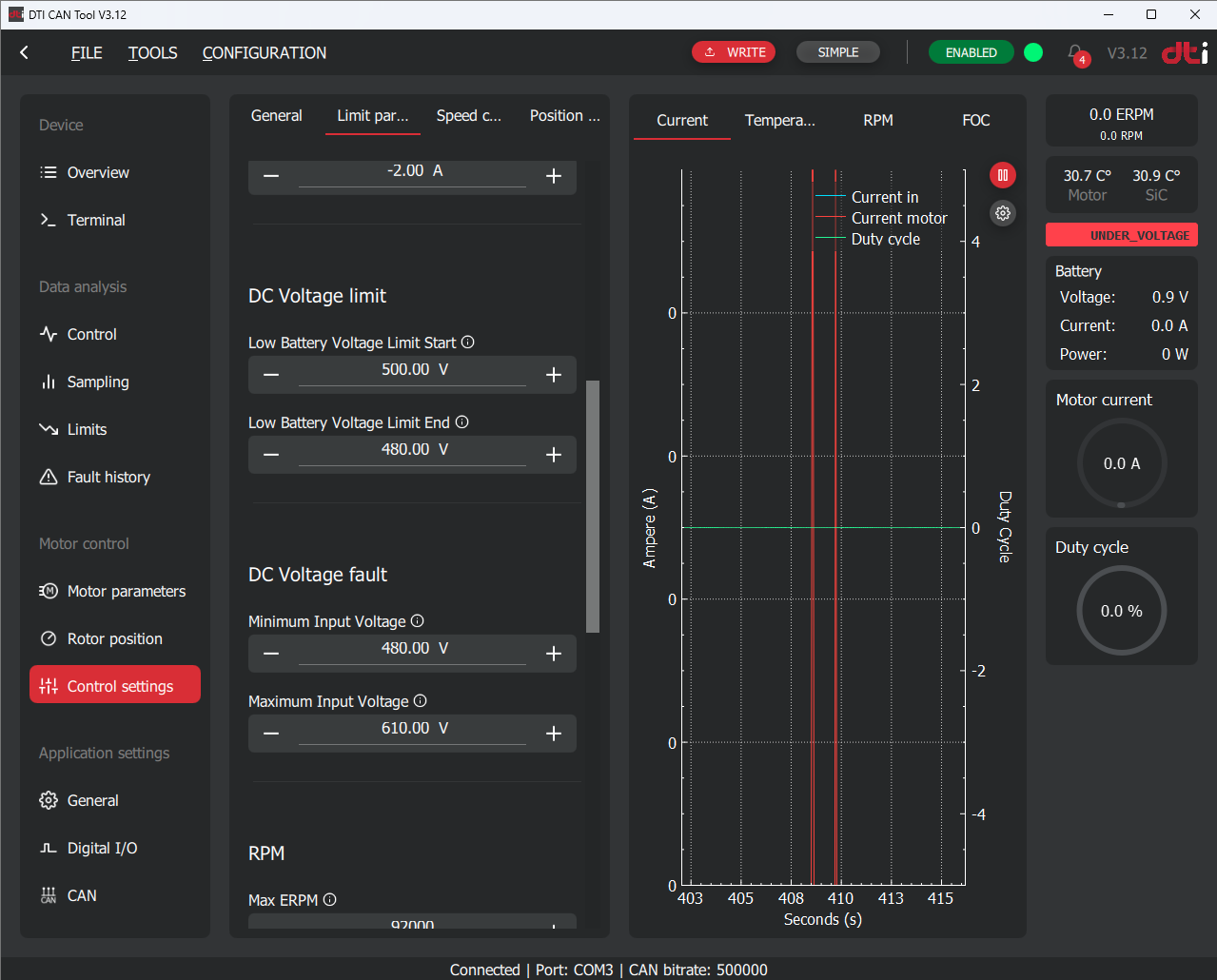Select Control settings in sidebar
The image size is (1217, 980).
(x=115, y=685)
